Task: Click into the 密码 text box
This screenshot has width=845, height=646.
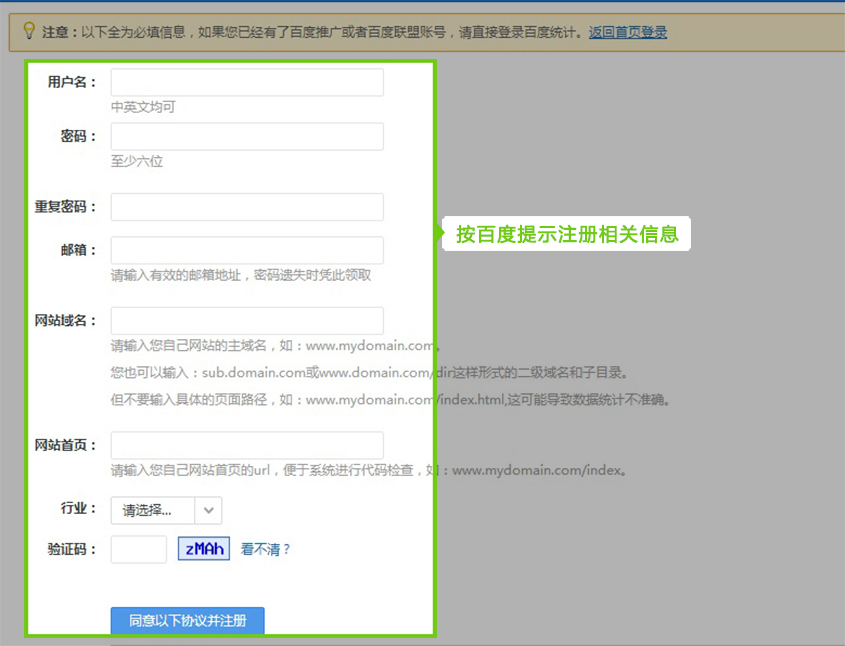Action: point(247,137)
